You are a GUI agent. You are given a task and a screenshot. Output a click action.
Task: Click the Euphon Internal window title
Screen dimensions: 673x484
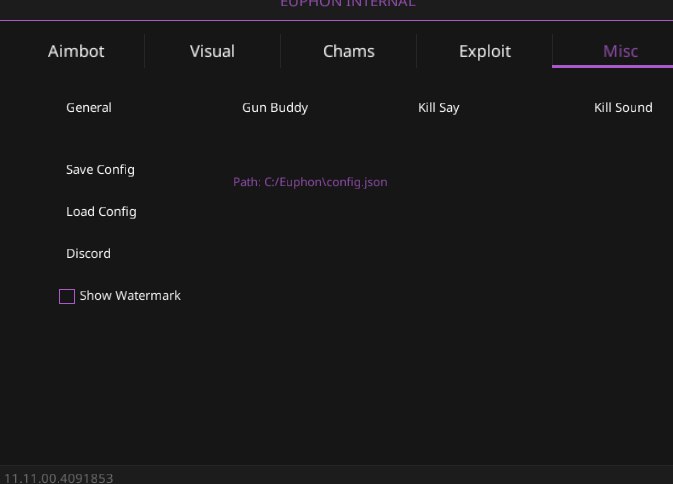point(347,3)
